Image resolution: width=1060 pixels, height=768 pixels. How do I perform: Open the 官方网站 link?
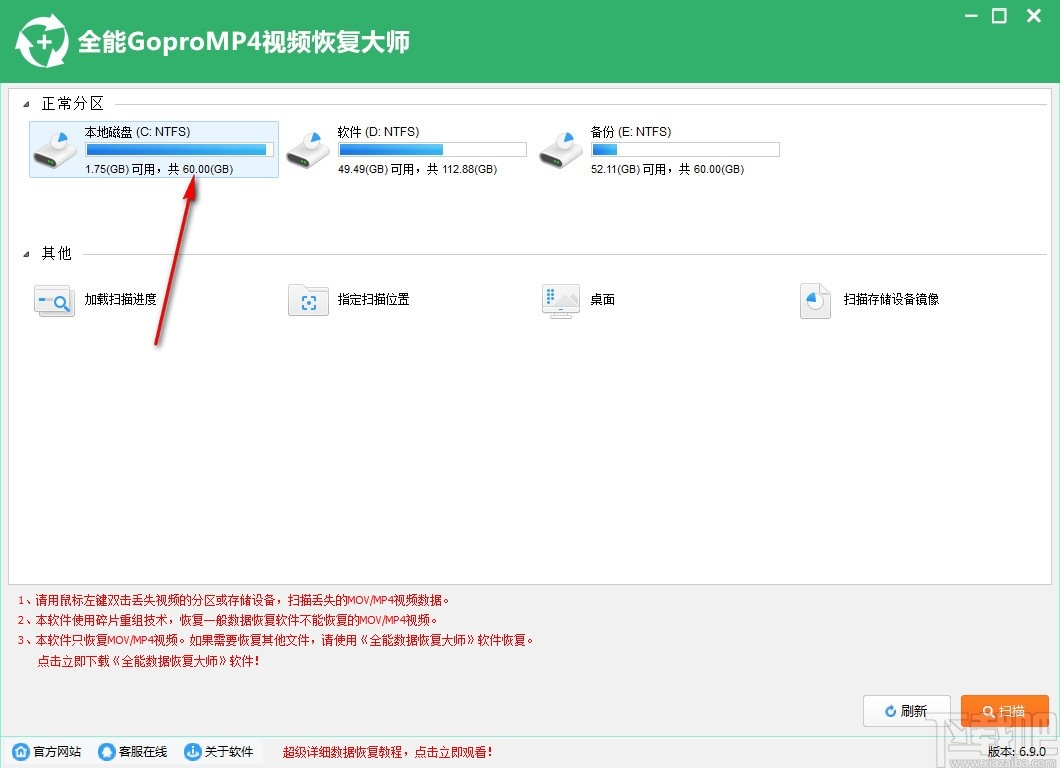click(x=57, y=751)
